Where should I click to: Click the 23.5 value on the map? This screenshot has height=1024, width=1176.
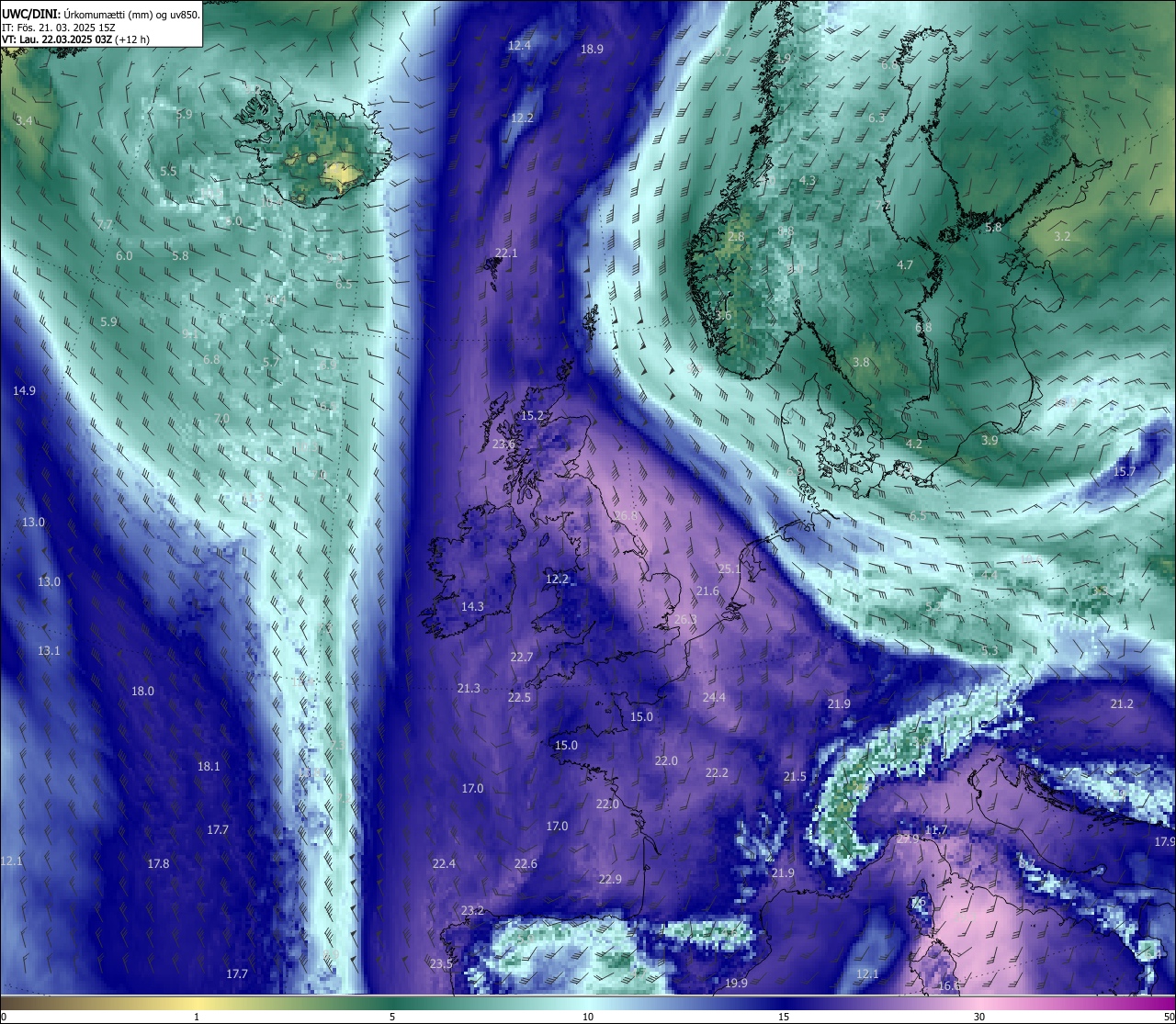(441, 964)
